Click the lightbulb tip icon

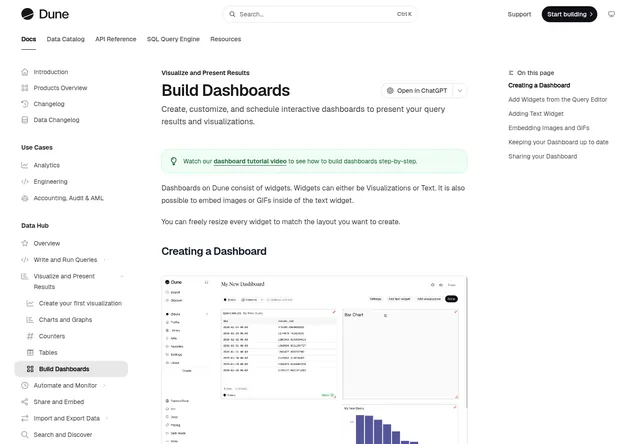pyautogui.click(x=174, y=161)
